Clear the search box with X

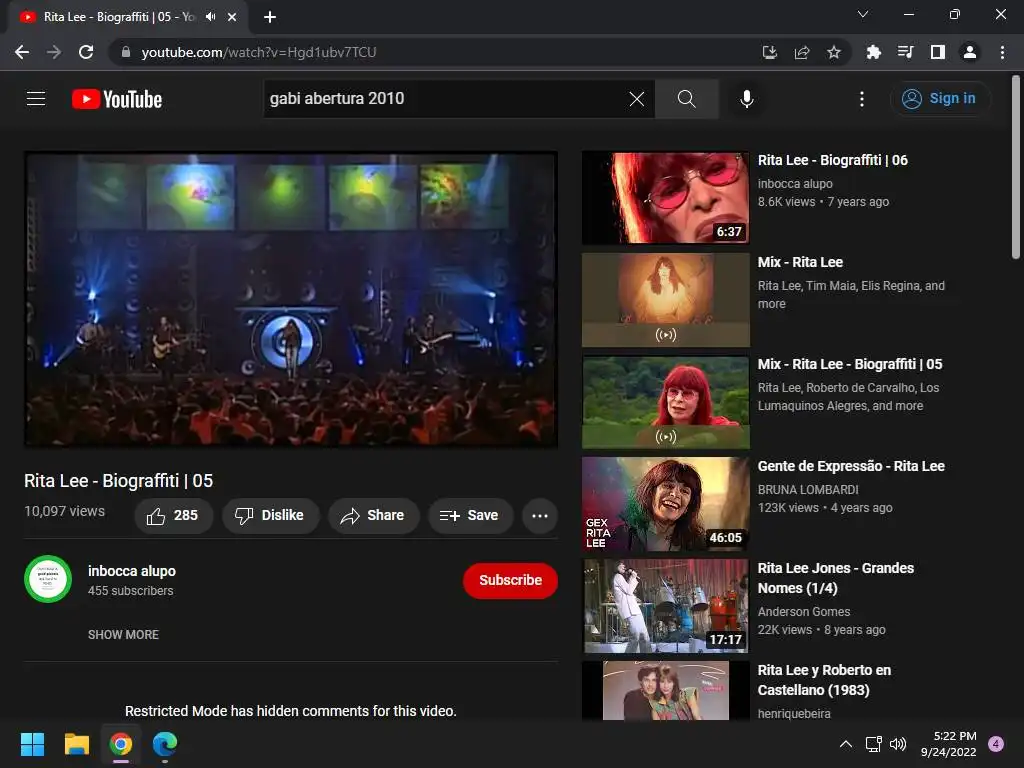pyautogui.click(x=636, y=99)
